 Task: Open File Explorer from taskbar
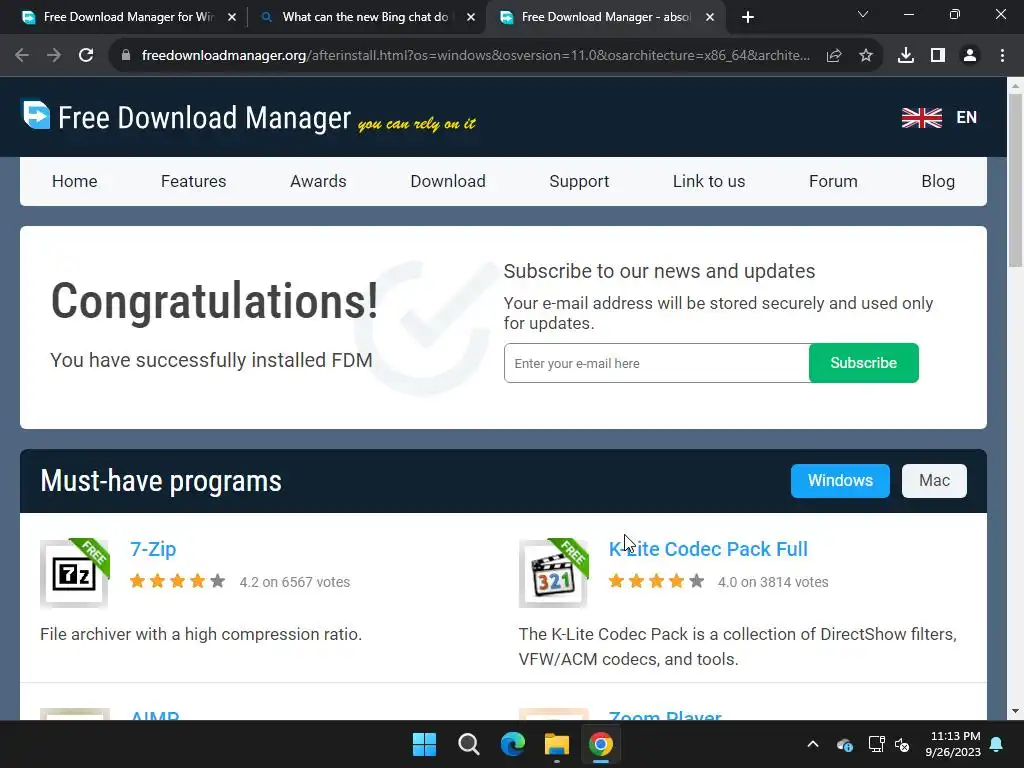click(x=556, y=744)
